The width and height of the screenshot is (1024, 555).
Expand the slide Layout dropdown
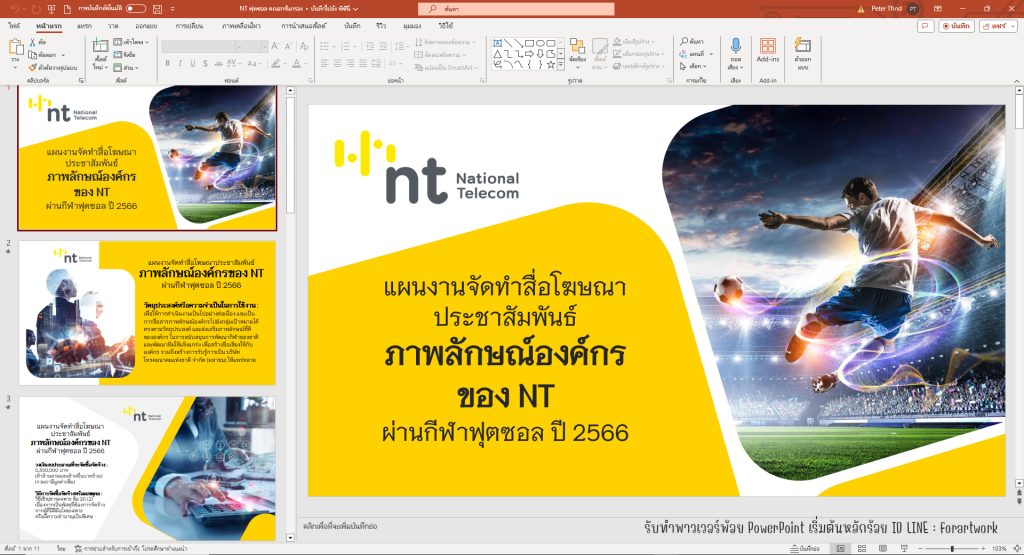(x=147, y=42)
